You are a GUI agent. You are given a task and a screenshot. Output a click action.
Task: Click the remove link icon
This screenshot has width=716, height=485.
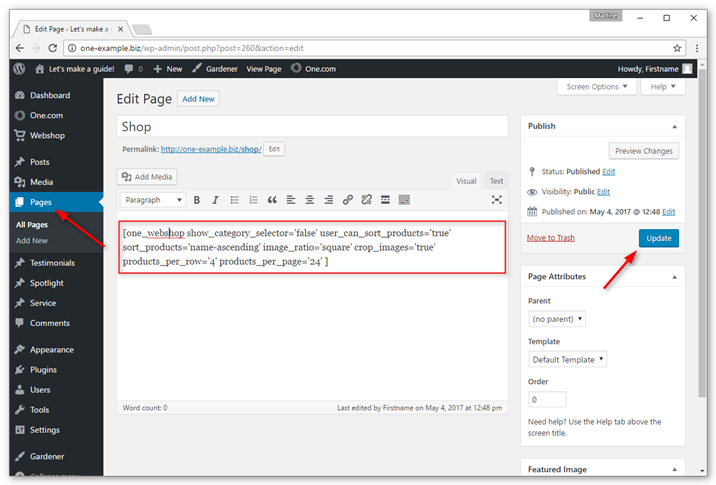[366, 200]
